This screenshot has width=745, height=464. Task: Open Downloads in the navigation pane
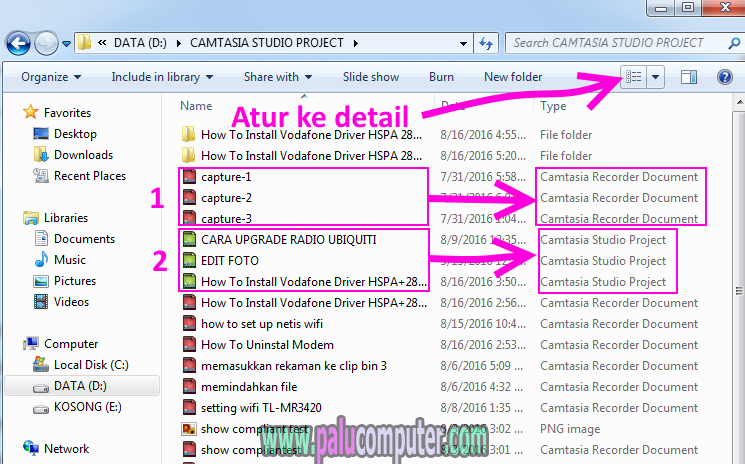83,155
